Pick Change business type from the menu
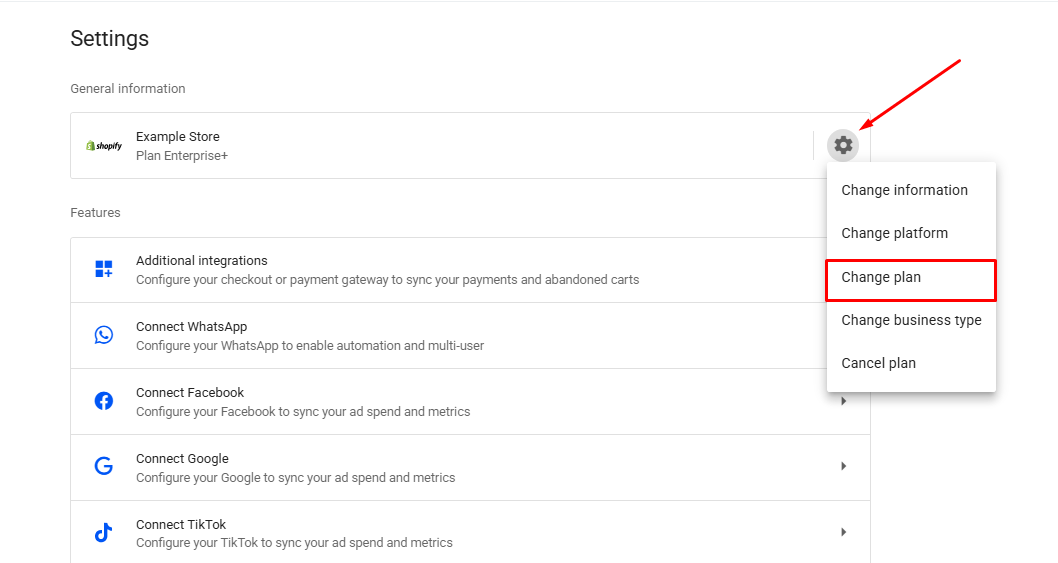The width and height of the screenshot is (1058, 563). [x=911, y=320]
